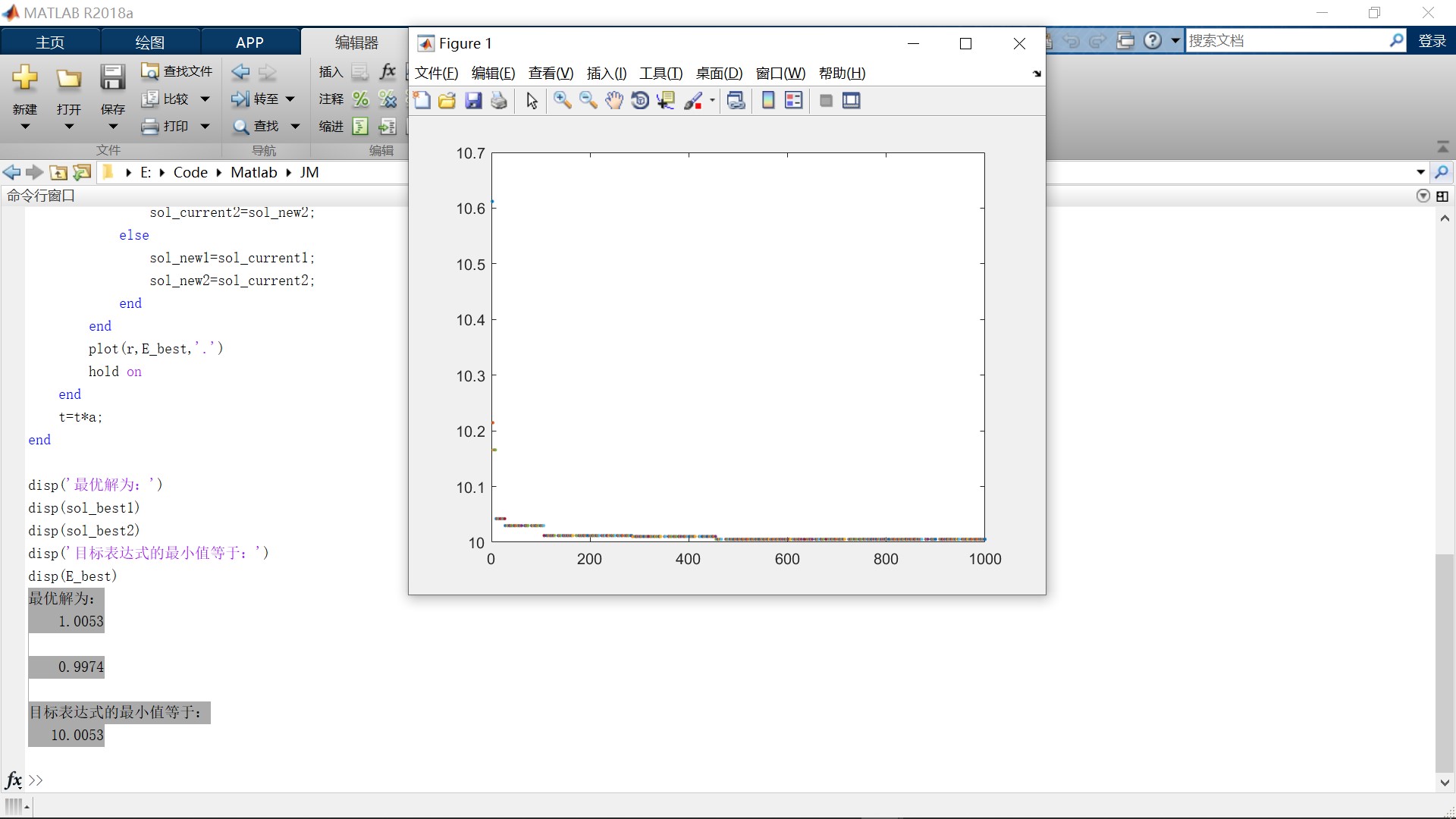The height and width of the screenshot is (819, 1456).
Task: Open command window actions circle arrow
Action: [x=1423, y=196]
